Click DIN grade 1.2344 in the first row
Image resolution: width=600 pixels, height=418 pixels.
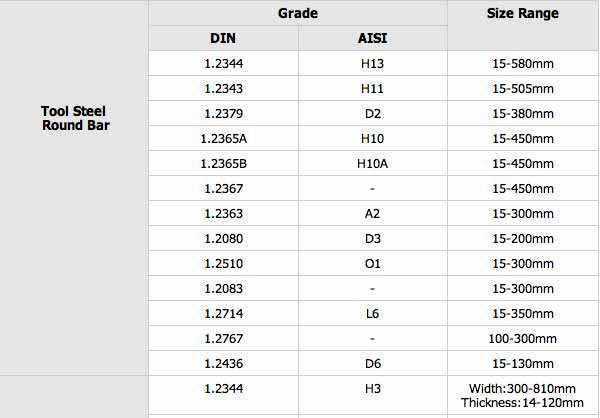pos(223,64)
